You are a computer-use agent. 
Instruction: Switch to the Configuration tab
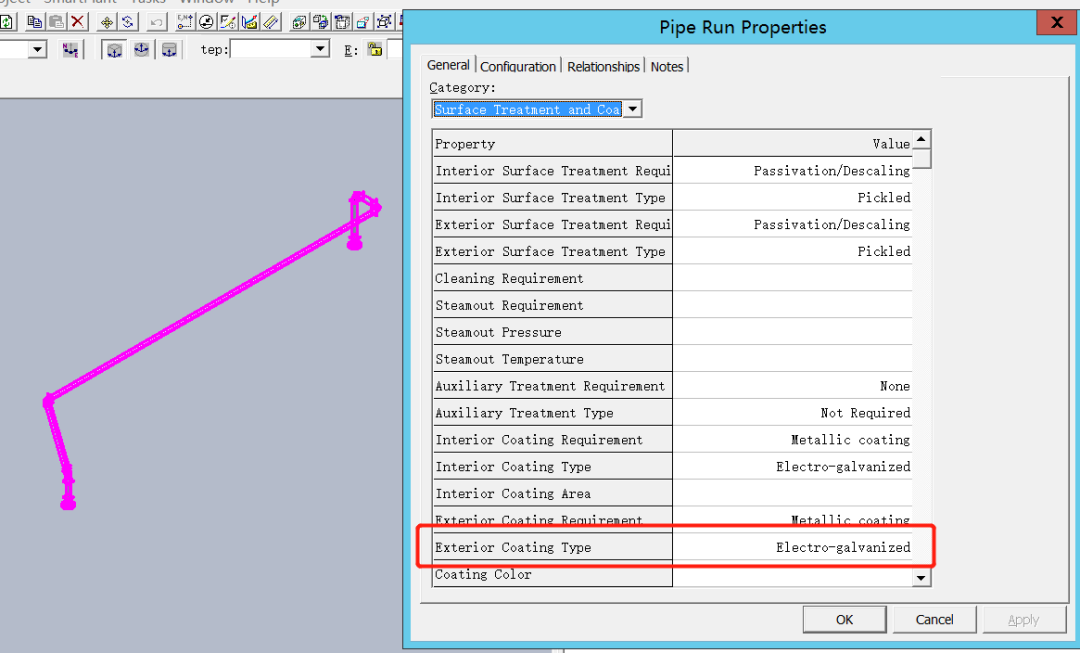[518, 67]
